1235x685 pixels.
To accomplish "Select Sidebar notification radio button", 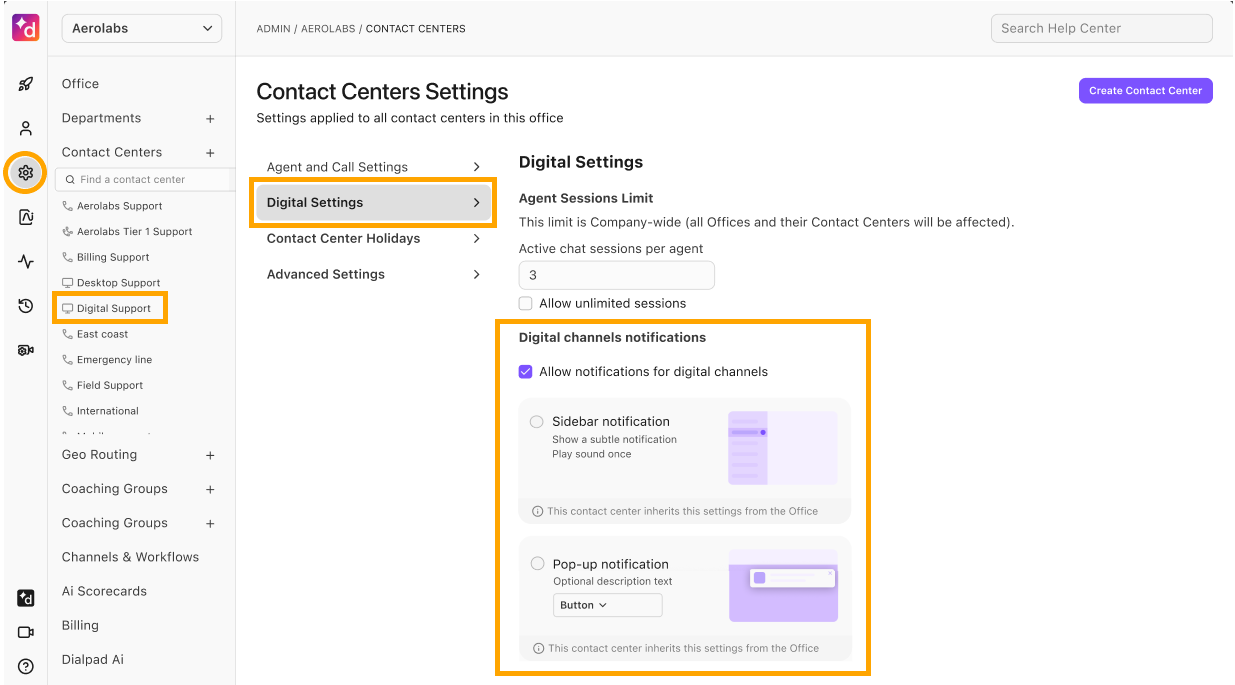I will [x=537, y=422].
